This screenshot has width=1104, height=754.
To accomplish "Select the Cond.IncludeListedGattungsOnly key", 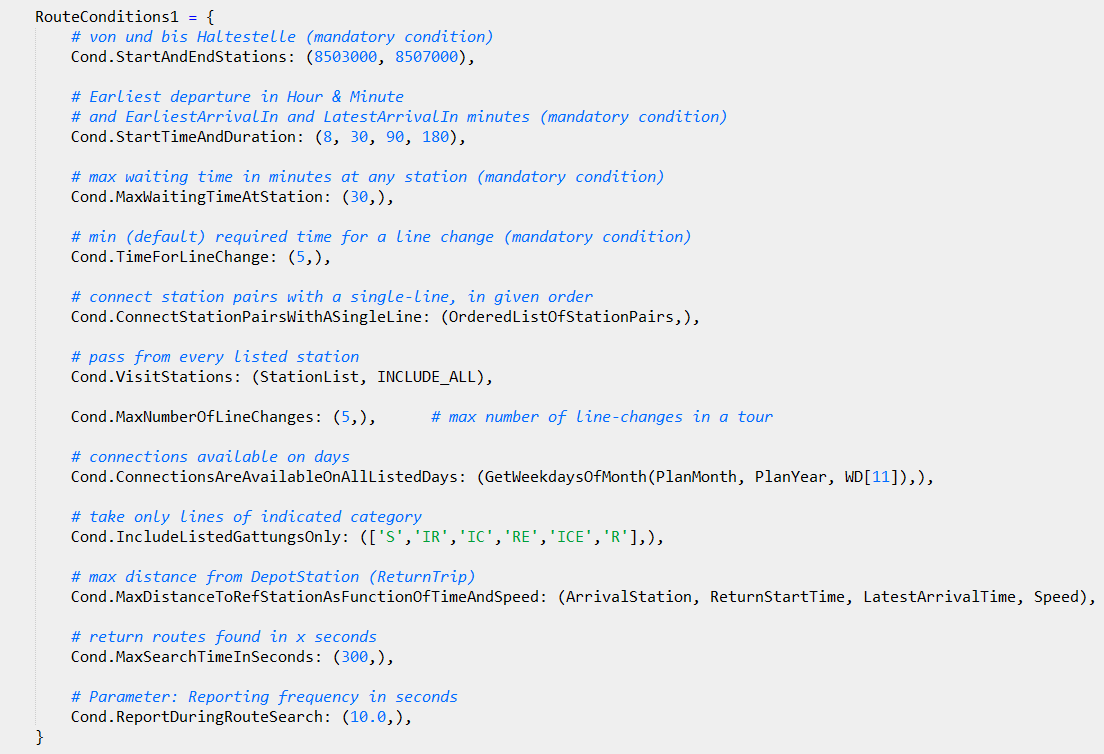I will point(206,537).
